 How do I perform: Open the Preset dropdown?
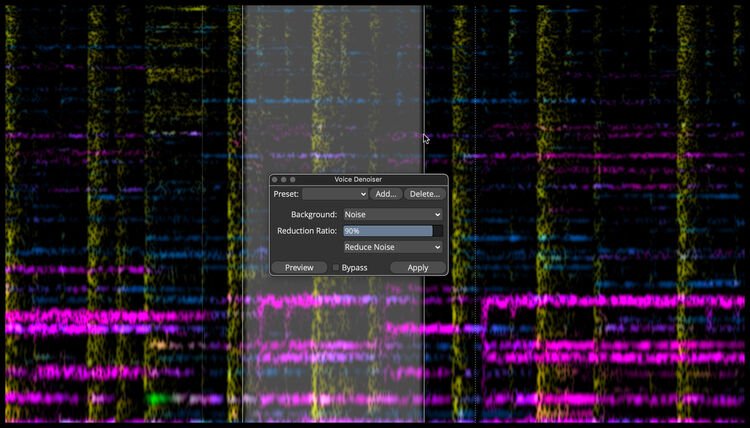click(335, 194)
